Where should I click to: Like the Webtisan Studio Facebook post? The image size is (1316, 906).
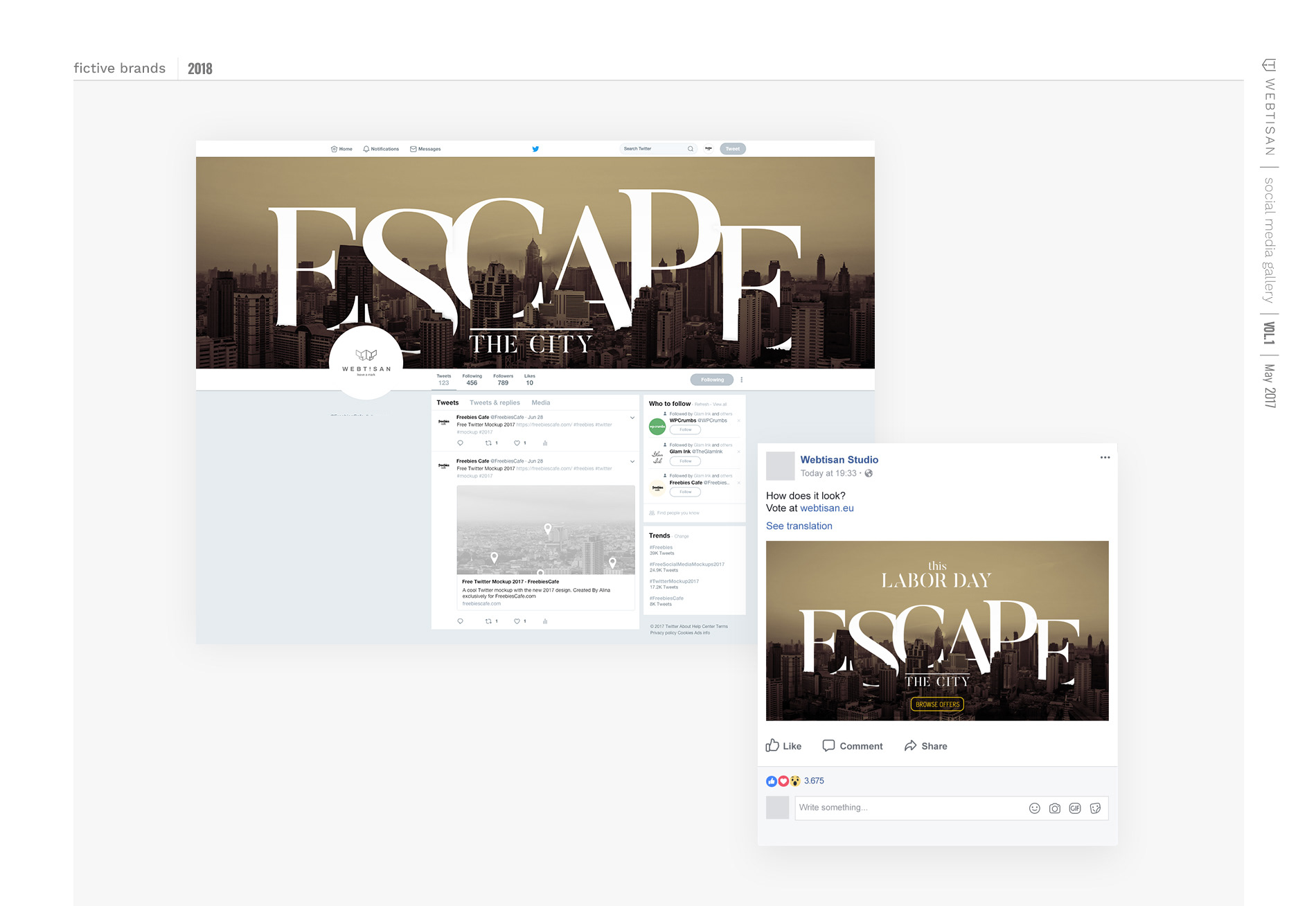pyautogui.click(x=783, y=746)
